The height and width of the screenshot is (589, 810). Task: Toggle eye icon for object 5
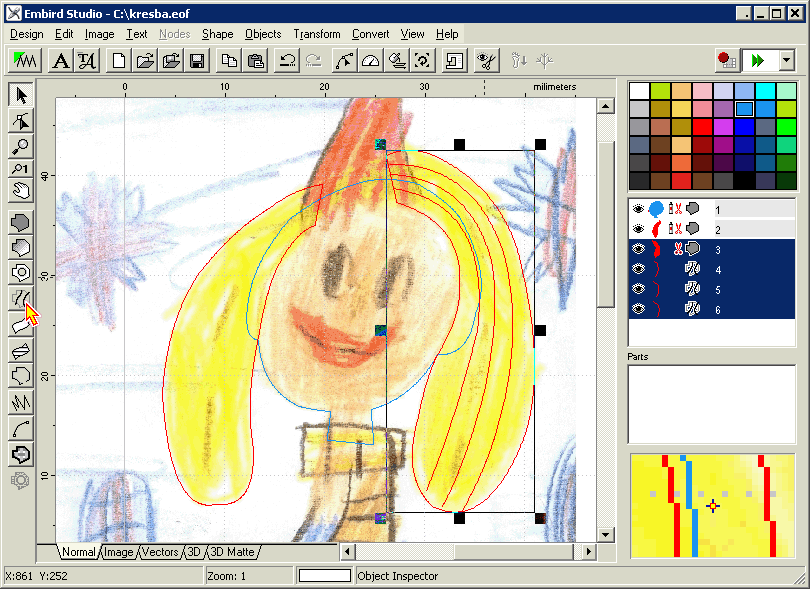point(638,289)
